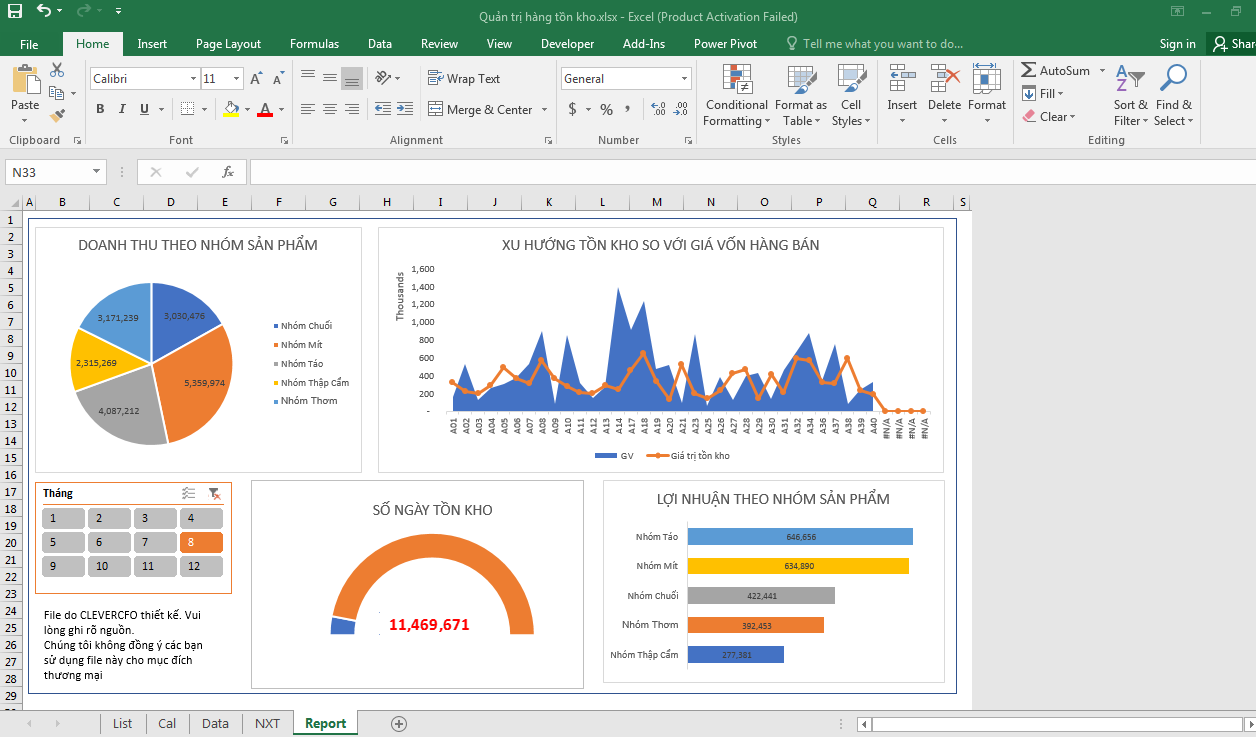
Task: Select month 5 in the Tháng slicer
Action: 63,543
